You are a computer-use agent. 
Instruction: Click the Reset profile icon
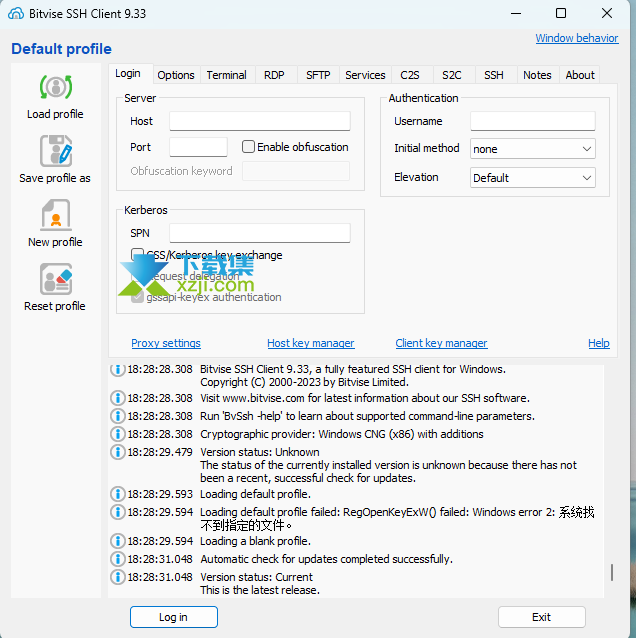click(x=56, y=279)
